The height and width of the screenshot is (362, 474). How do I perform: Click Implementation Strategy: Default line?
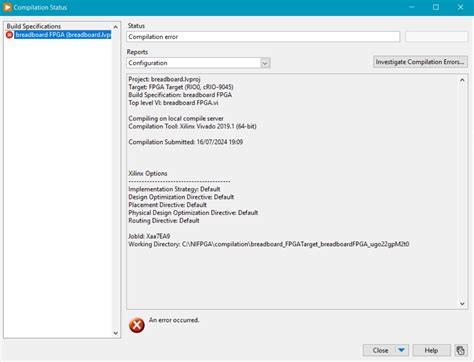[174, 189]
